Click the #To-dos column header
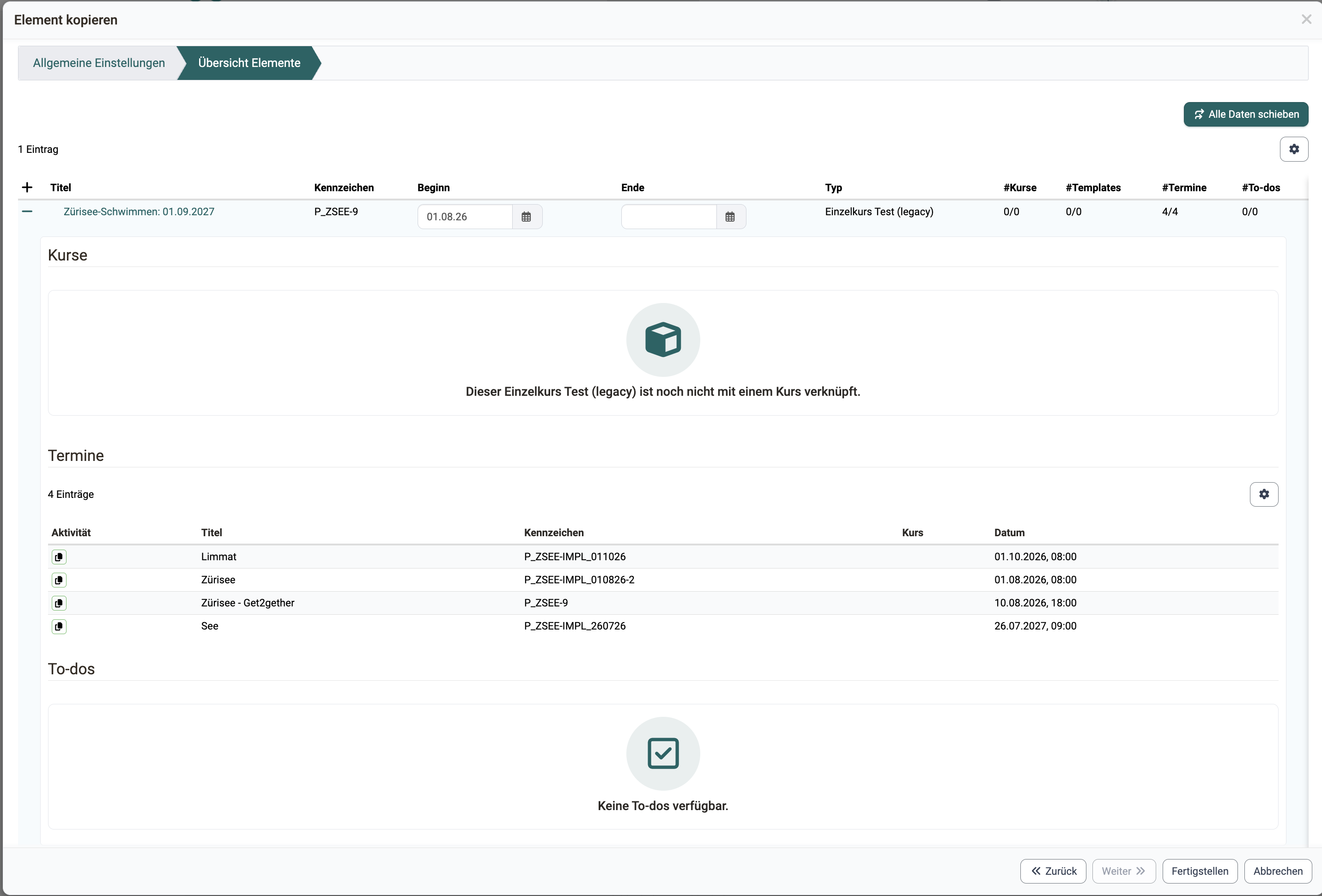 (x=1261, y=188)
